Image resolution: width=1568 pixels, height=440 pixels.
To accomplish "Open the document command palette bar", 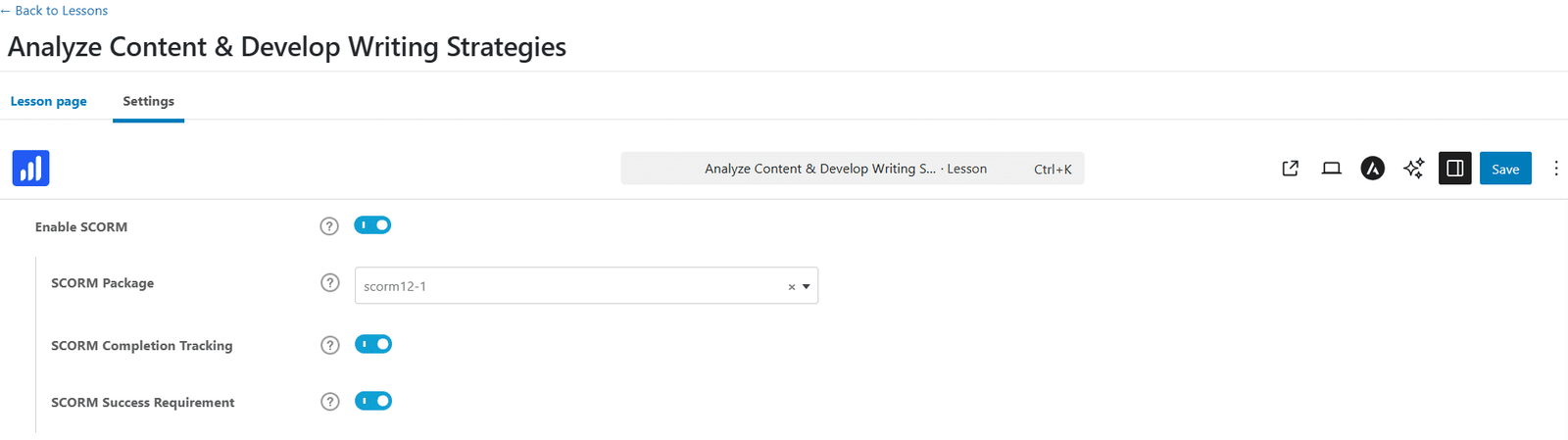I will (x=853, y=169).
